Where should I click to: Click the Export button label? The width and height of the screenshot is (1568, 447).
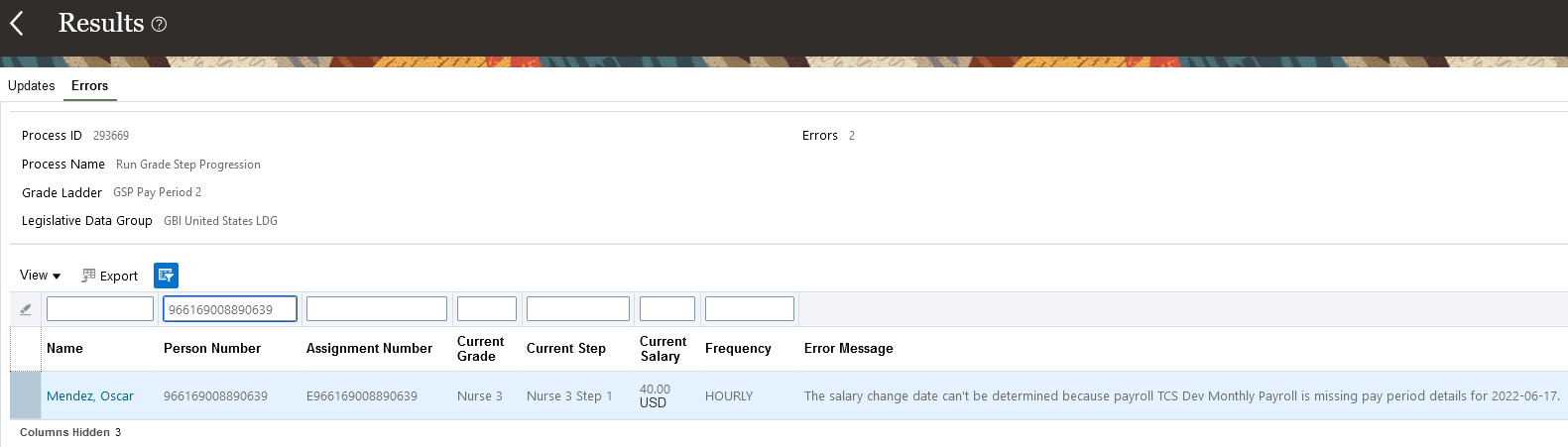[119, 277]
